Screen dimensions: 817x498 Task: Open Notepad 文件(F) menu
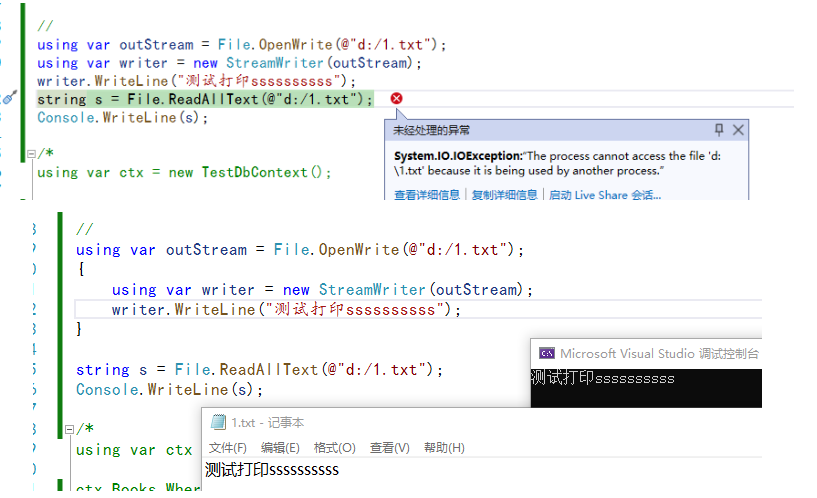point(228,447)
